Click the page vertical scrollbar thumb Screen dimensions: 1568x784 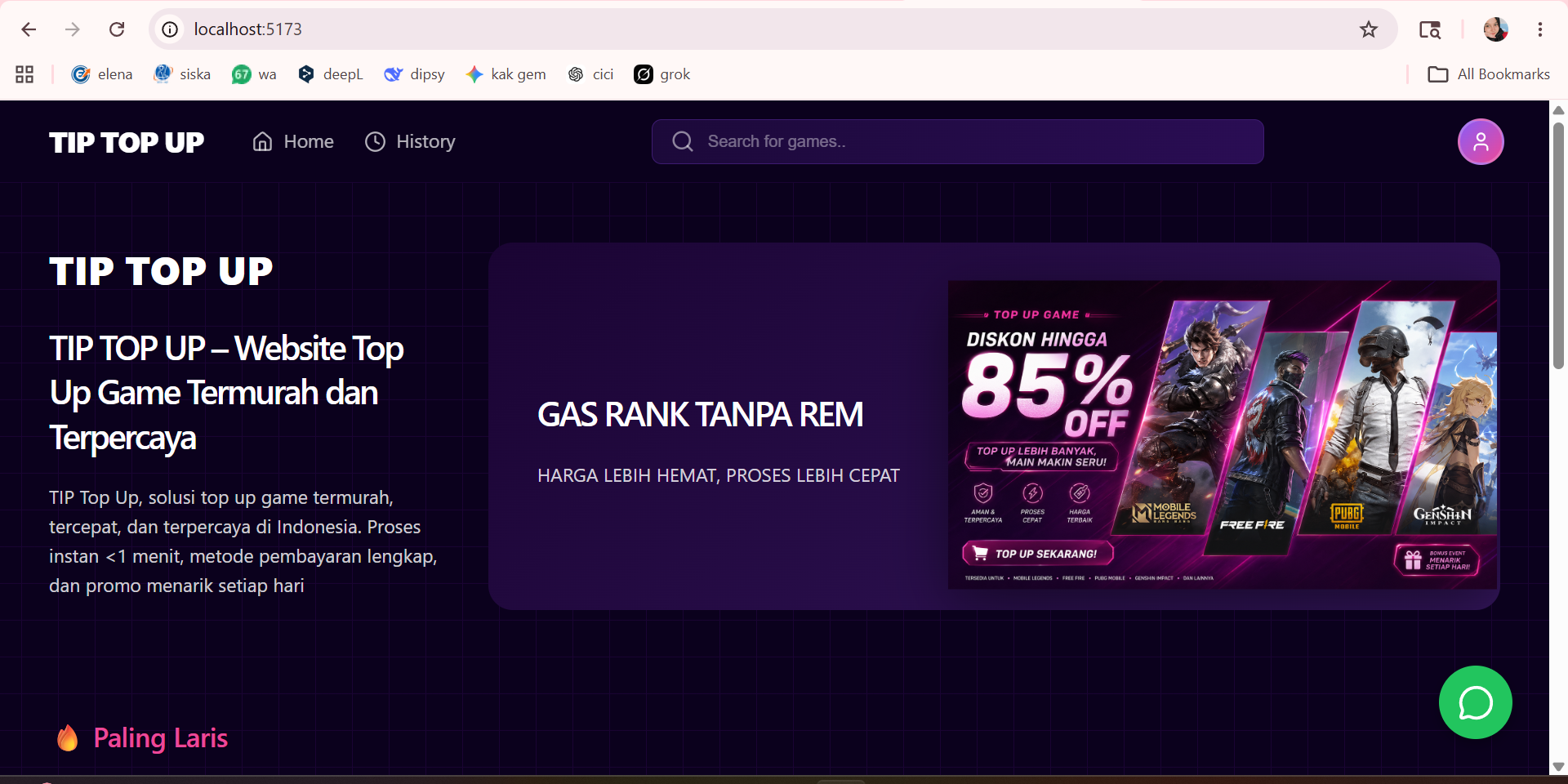coord(1558,245)
